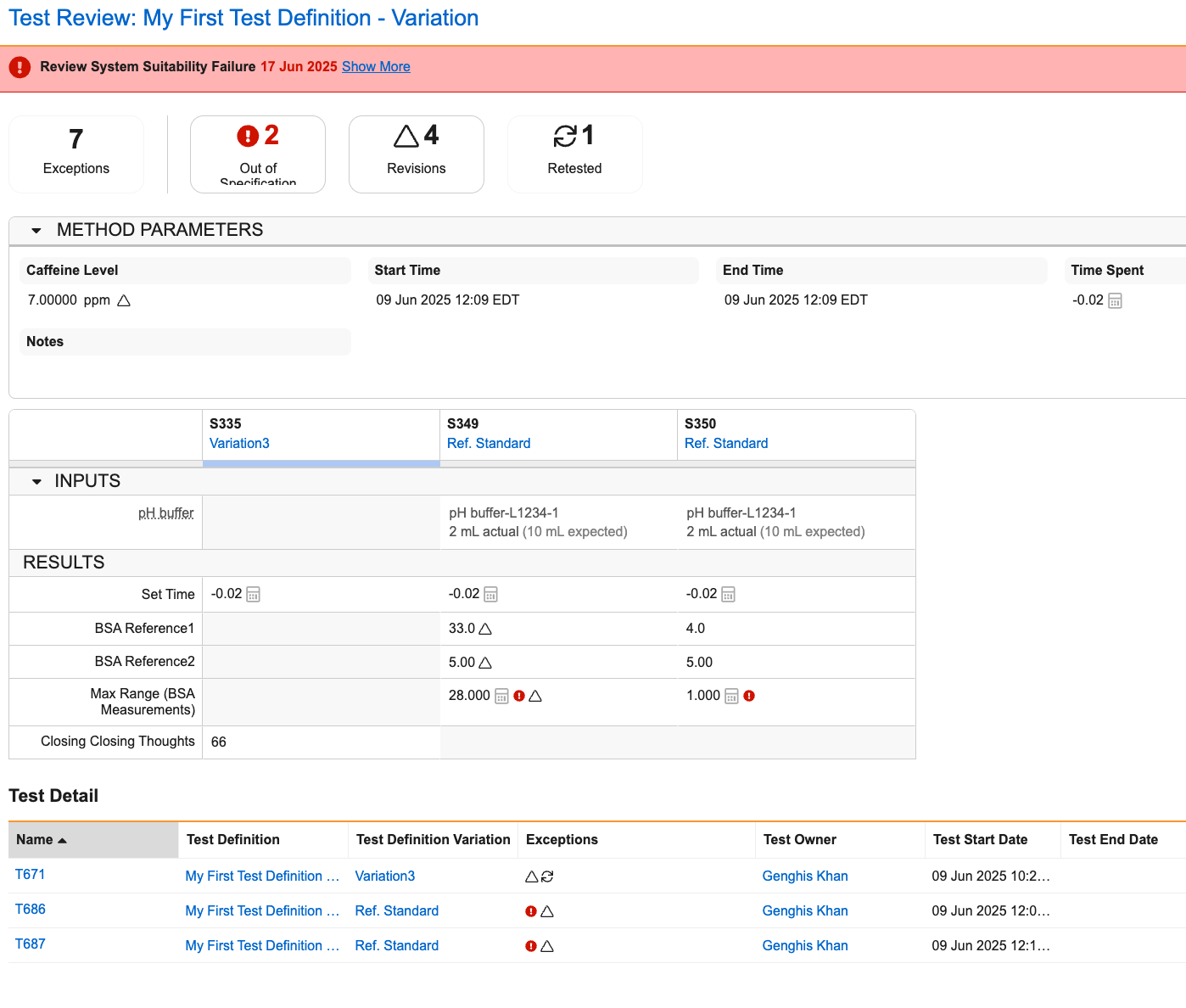Image resolution: width=1186 pixels, height=1008 pixels.
Task: Click revision triangle icon in T671 row
Action: tap(532, 876)
